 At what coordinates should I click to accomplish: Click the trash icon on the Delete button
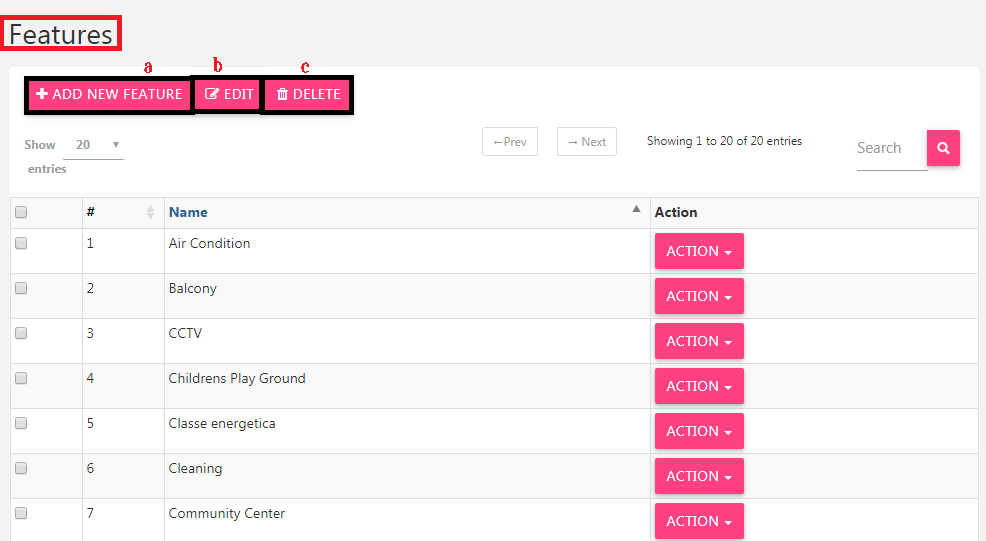(x=282, y=94)
